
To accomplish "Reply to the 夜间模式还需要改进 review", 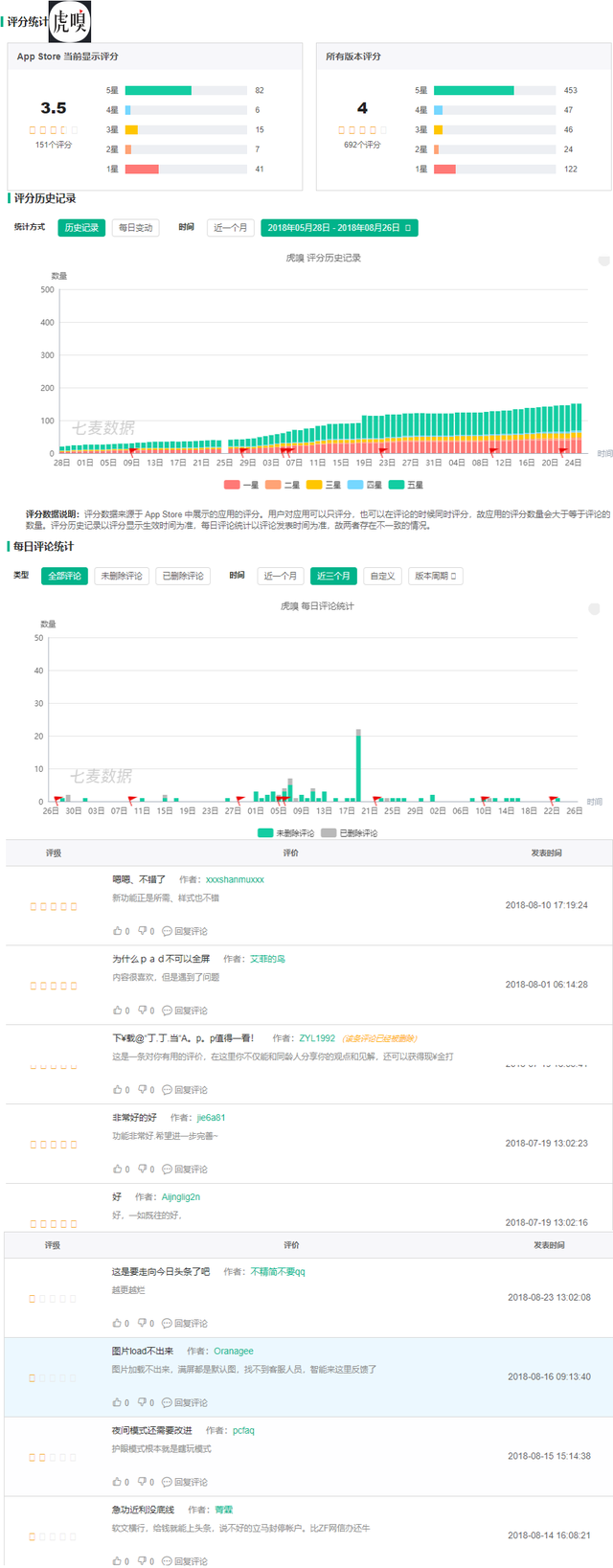I will 185,1483.
